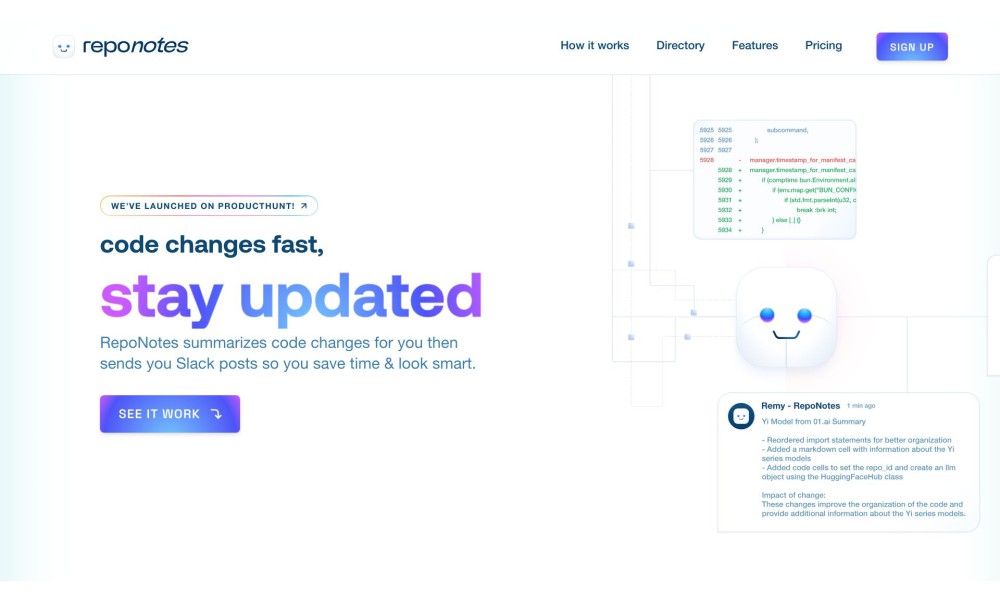Open the Features nav item
This screenshot has height=600, width=1000.
click(x=754, y=45)
